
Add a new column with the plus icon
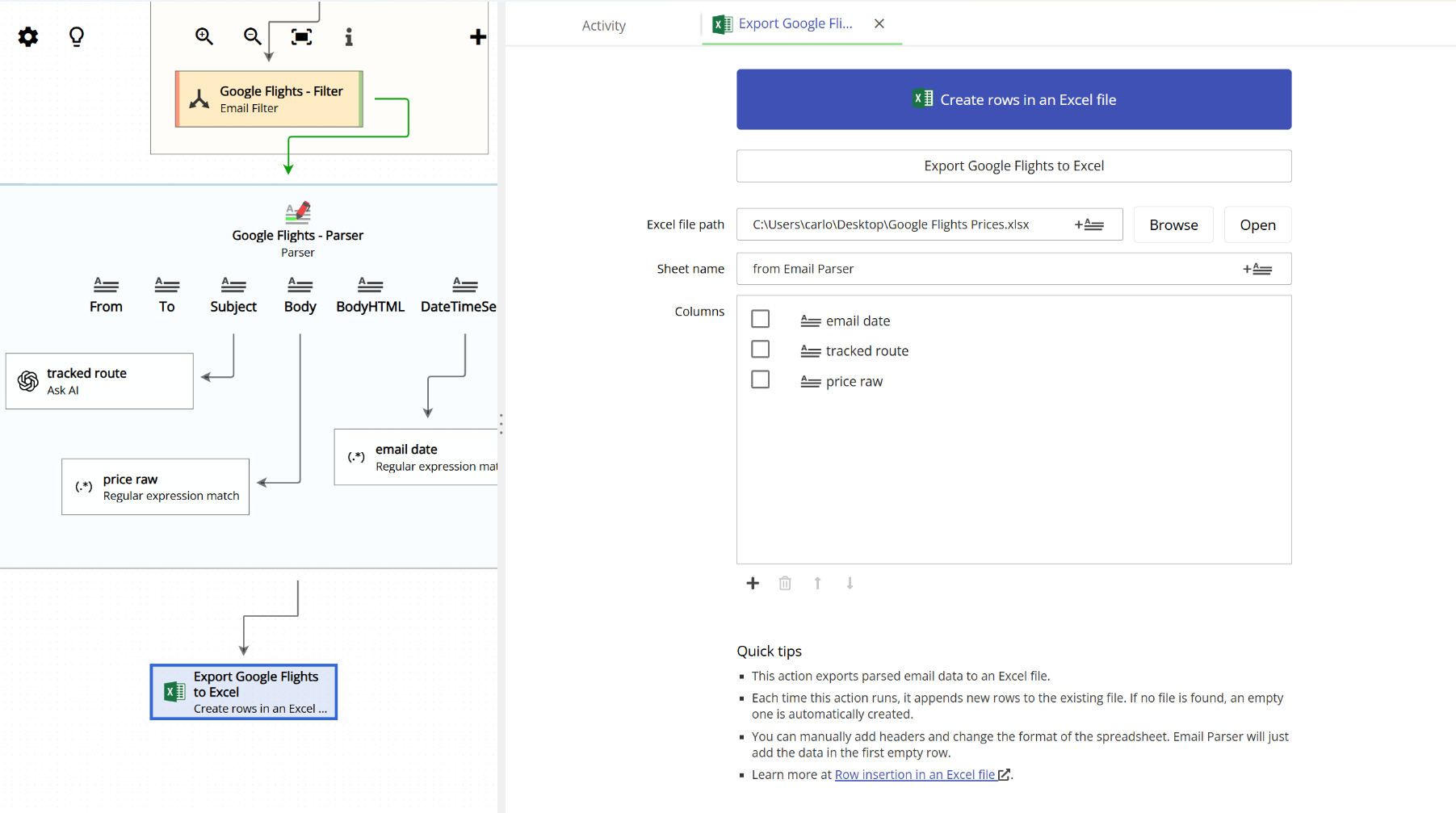[752, 583]
